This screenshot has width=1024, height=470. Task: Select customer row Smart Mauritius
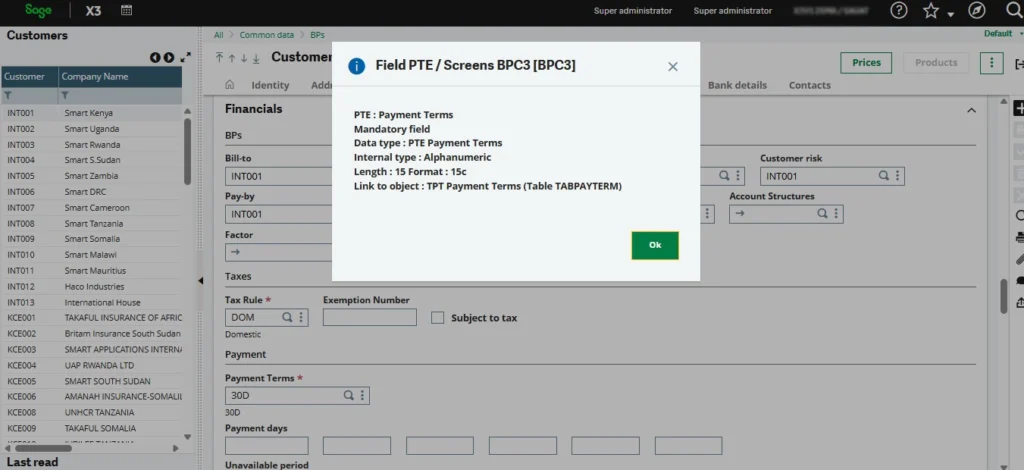coord(91,270)
